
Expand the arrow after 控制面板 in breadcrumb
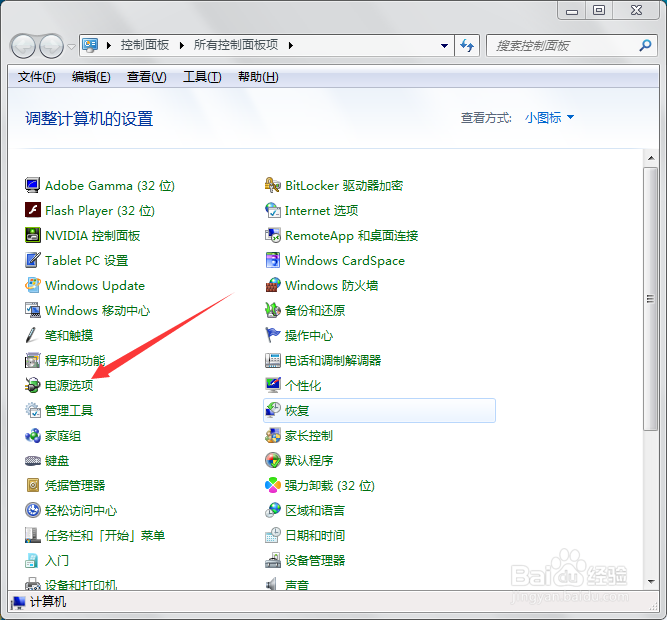[x=182, y=46]
